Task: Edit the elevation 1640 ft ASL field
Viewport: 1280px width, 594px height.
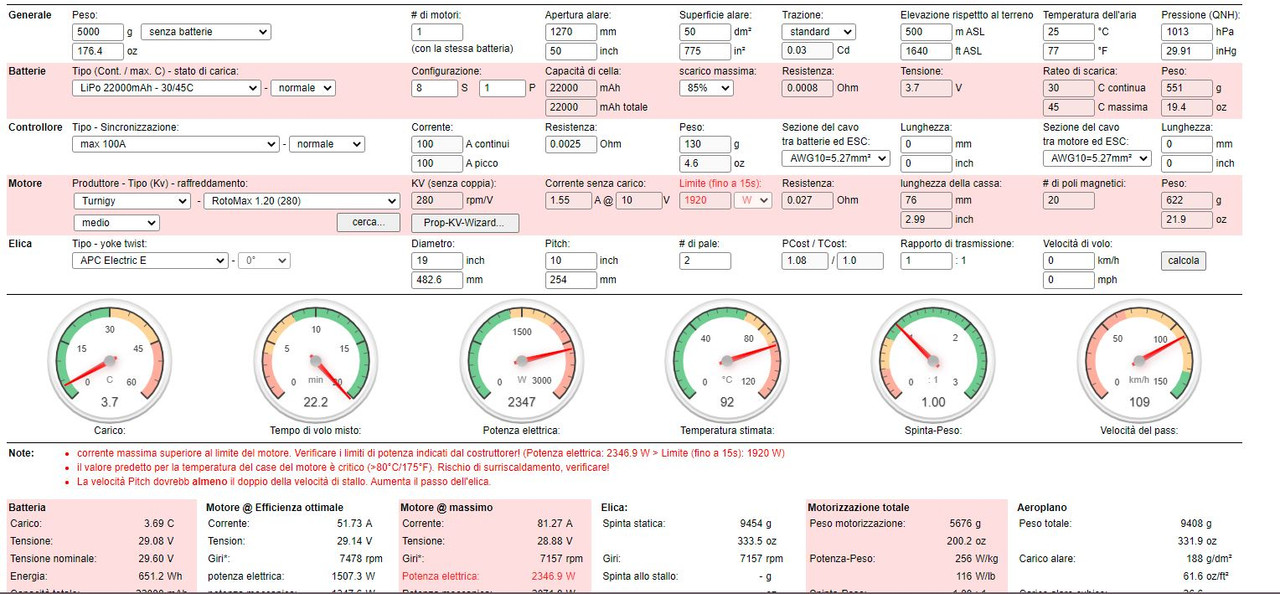Action: [x=926, y=51]
